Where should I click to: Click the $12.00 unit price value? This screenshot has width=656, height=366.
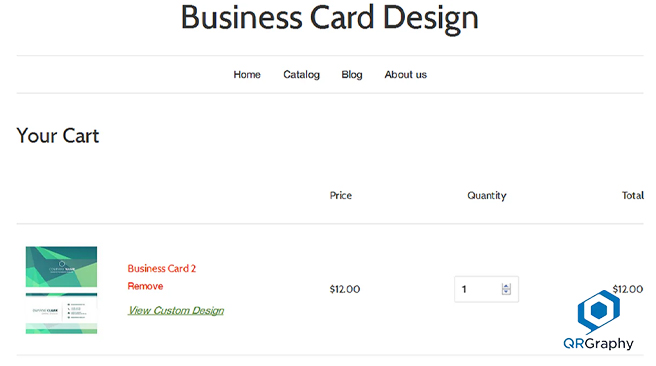click(x=345, y=289)
